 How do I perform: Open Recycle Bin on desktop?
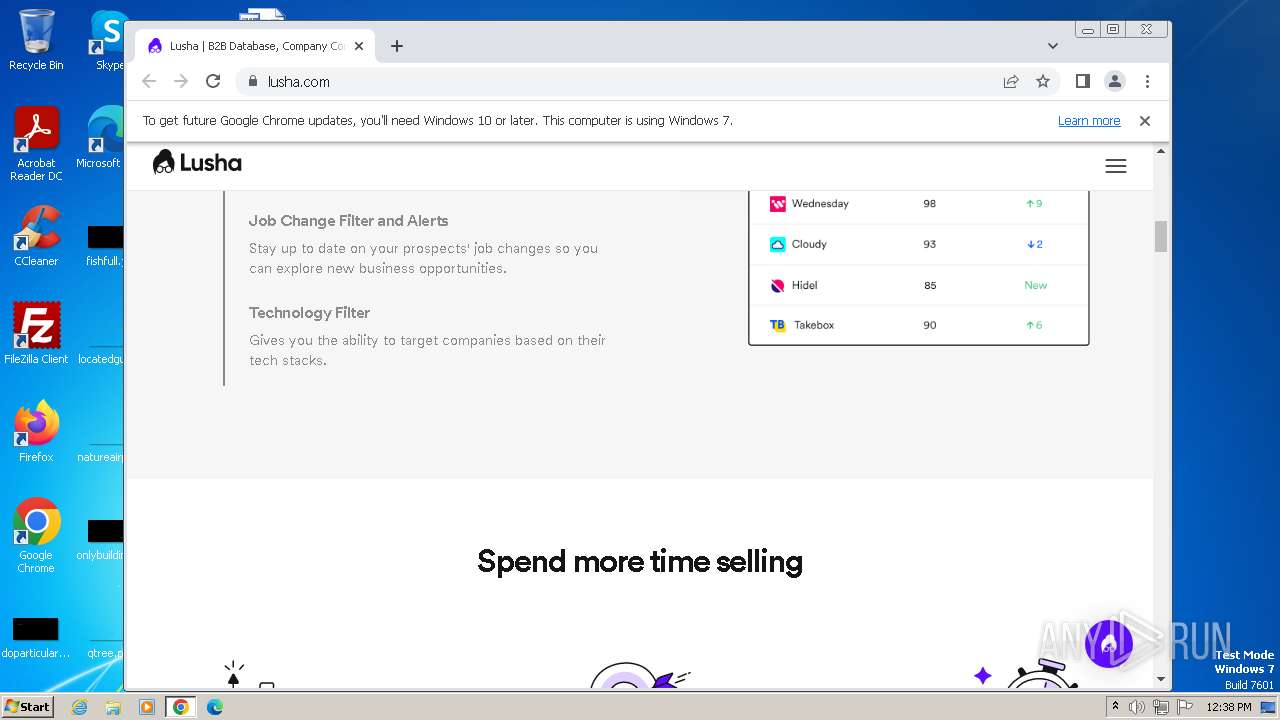coord(36,40)
